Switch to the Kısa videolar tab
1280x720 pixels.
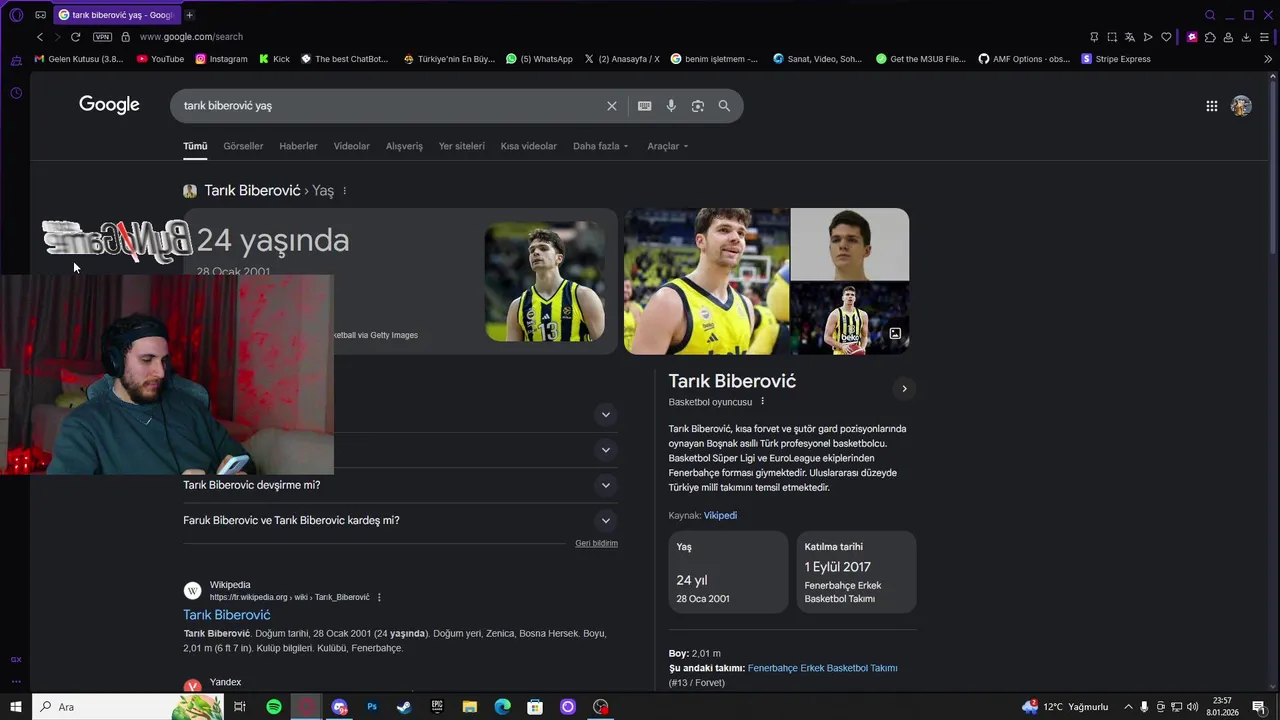coord(528,146)
